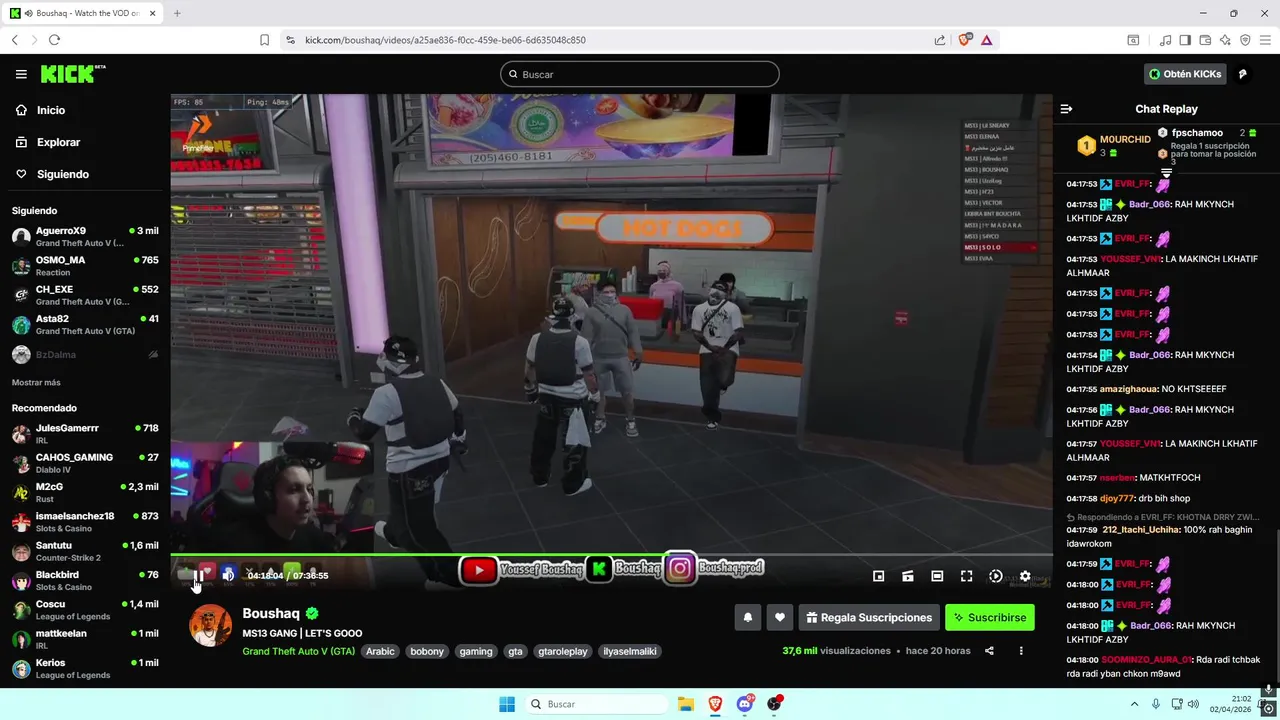Focus the Buscar search field
The height and width of the screenshot is (720, 1280).
pyautogui.click(x=640, y=74)
